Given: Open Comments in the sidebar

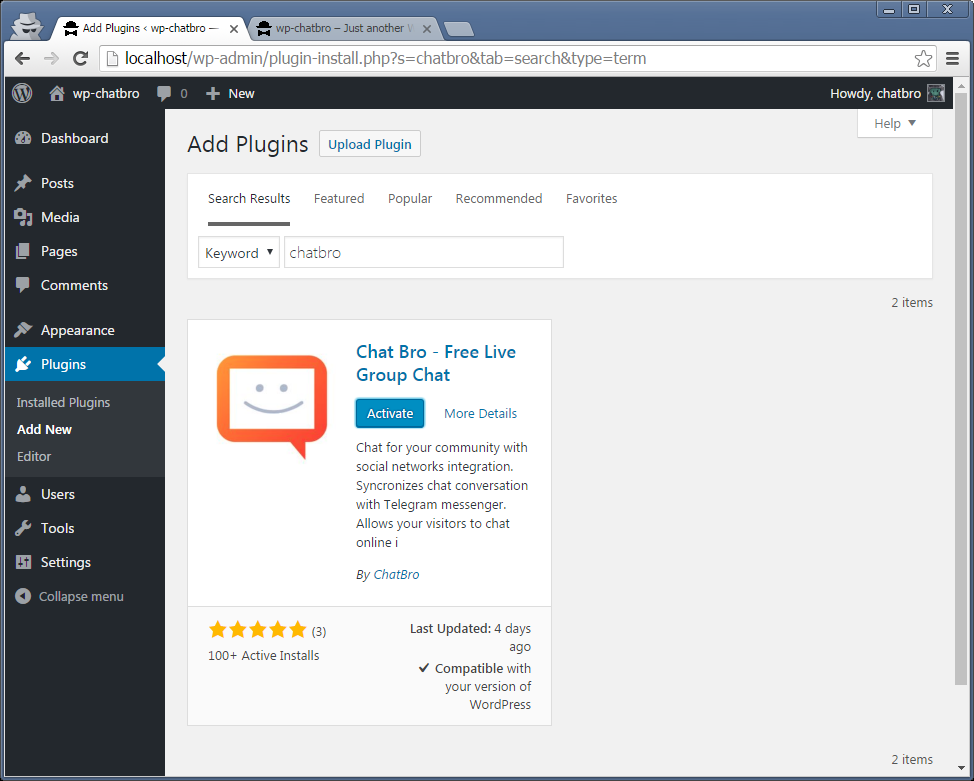Looking at the screenshot, I should [75, 285].
